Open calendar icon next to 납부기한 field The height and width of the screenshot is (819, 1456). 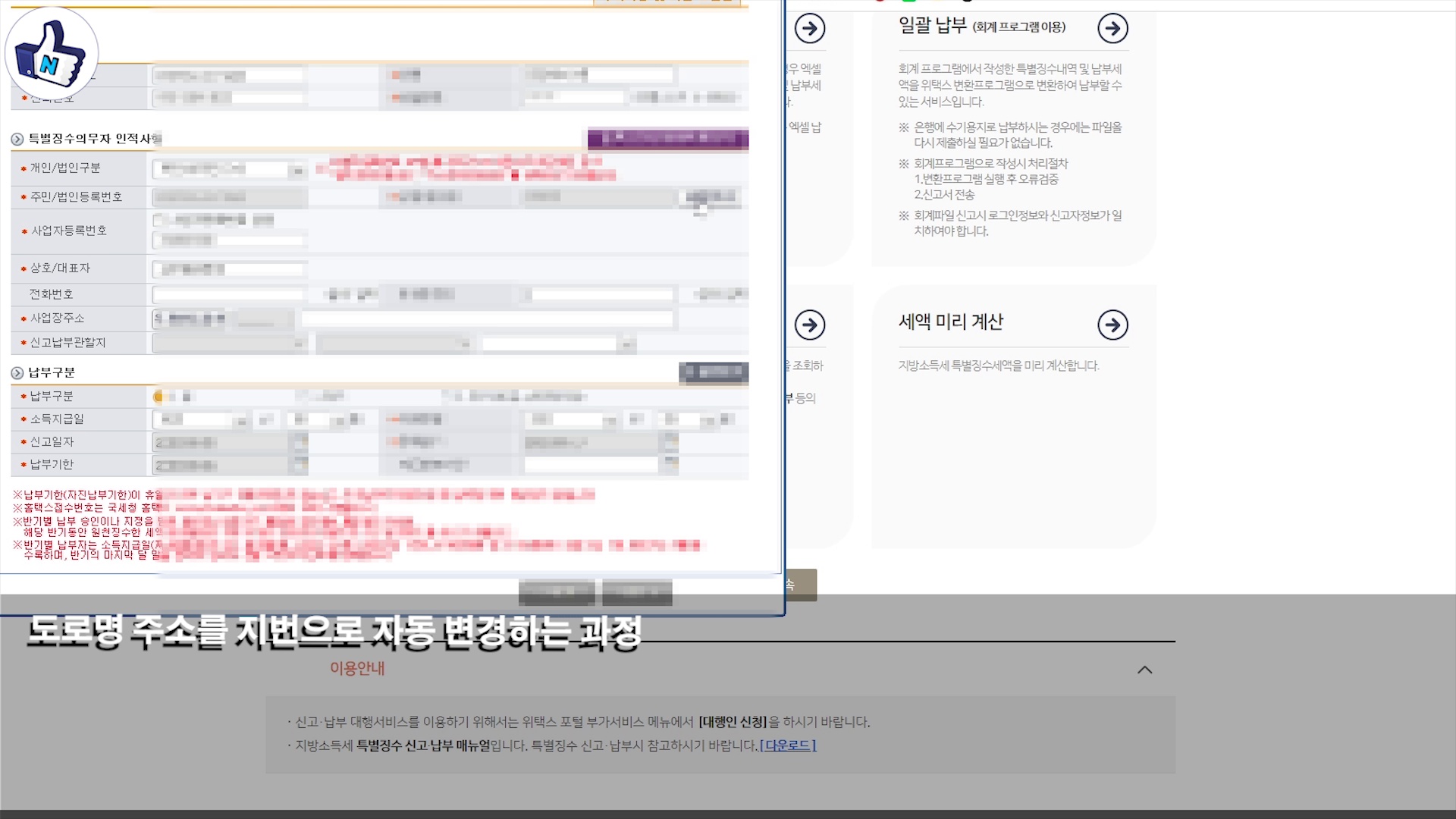[301, 464]
